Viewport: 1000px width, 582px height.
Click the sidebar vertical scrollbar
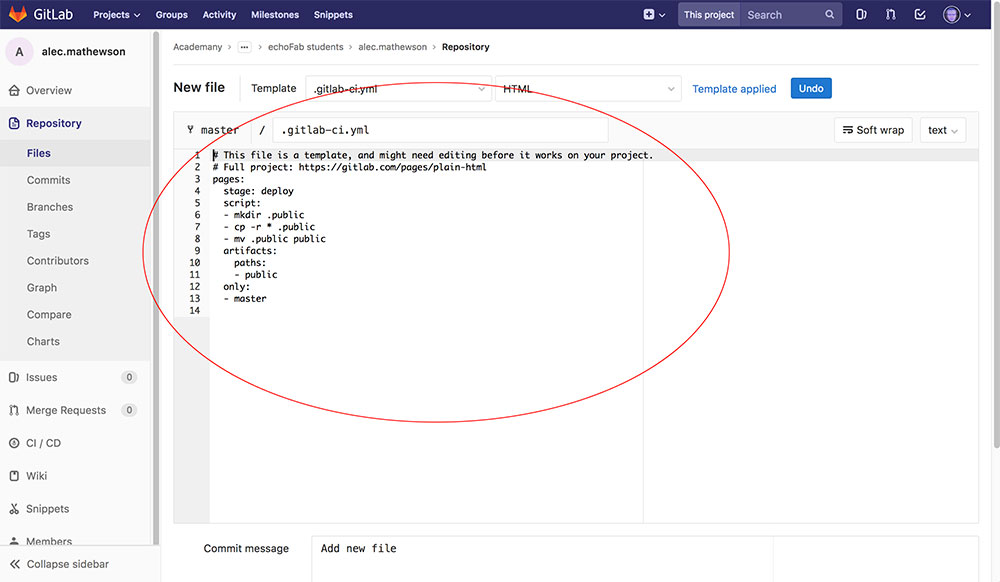click(156, 287)
